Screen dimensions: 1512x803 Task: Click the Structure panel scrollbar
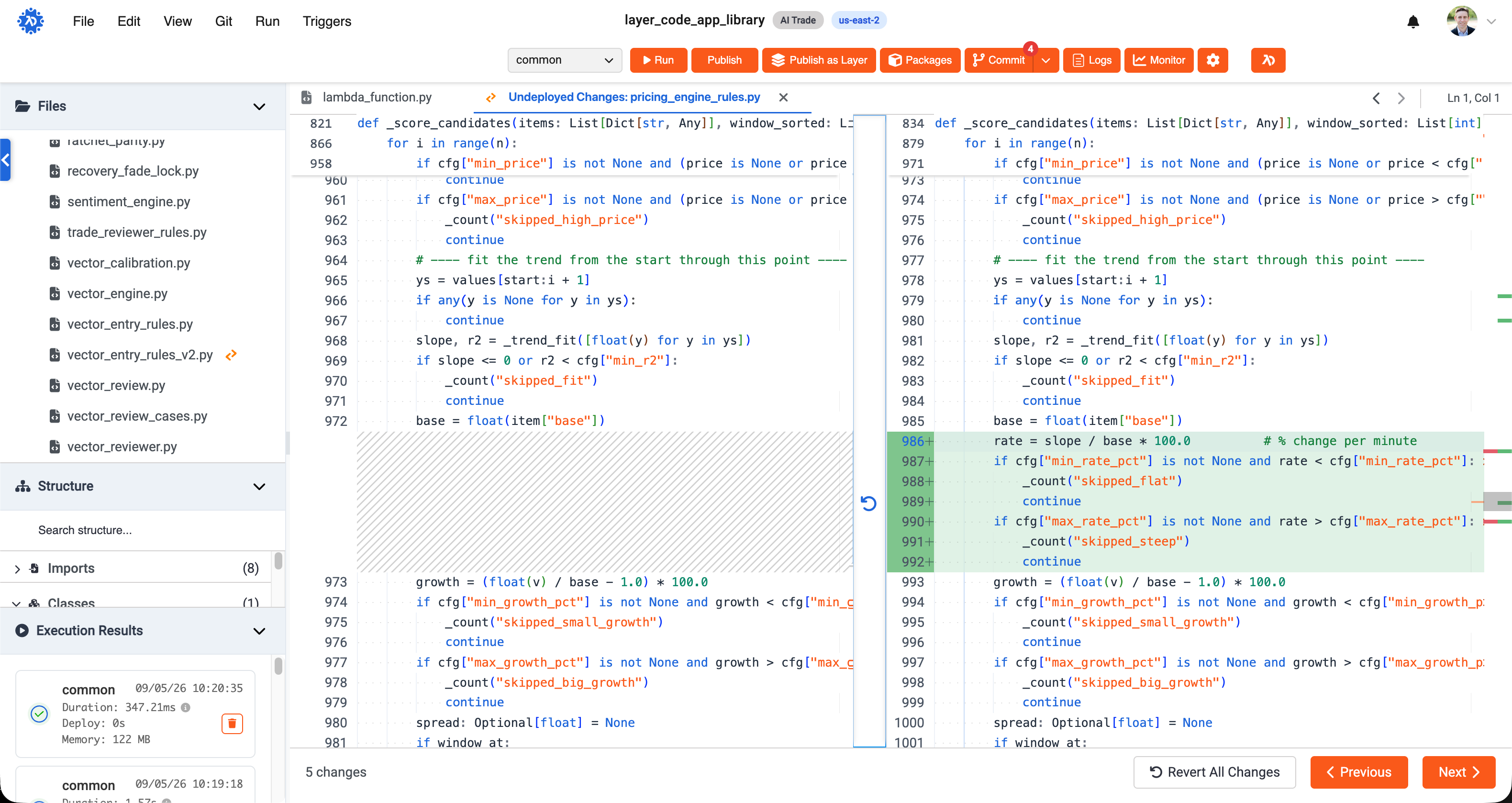coord(278,560)
